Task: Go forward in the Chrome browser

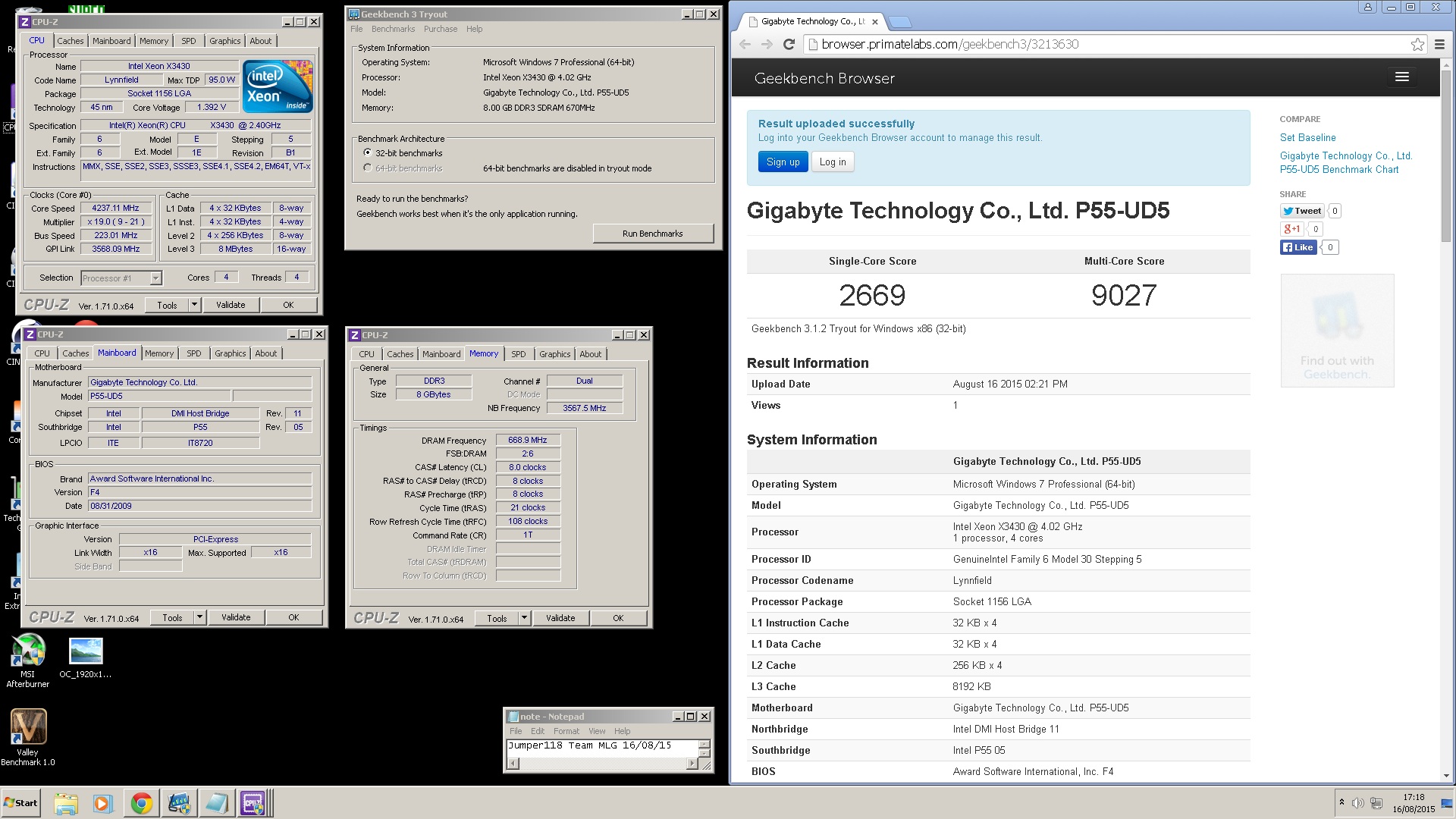Action: (x=767, y=44)
